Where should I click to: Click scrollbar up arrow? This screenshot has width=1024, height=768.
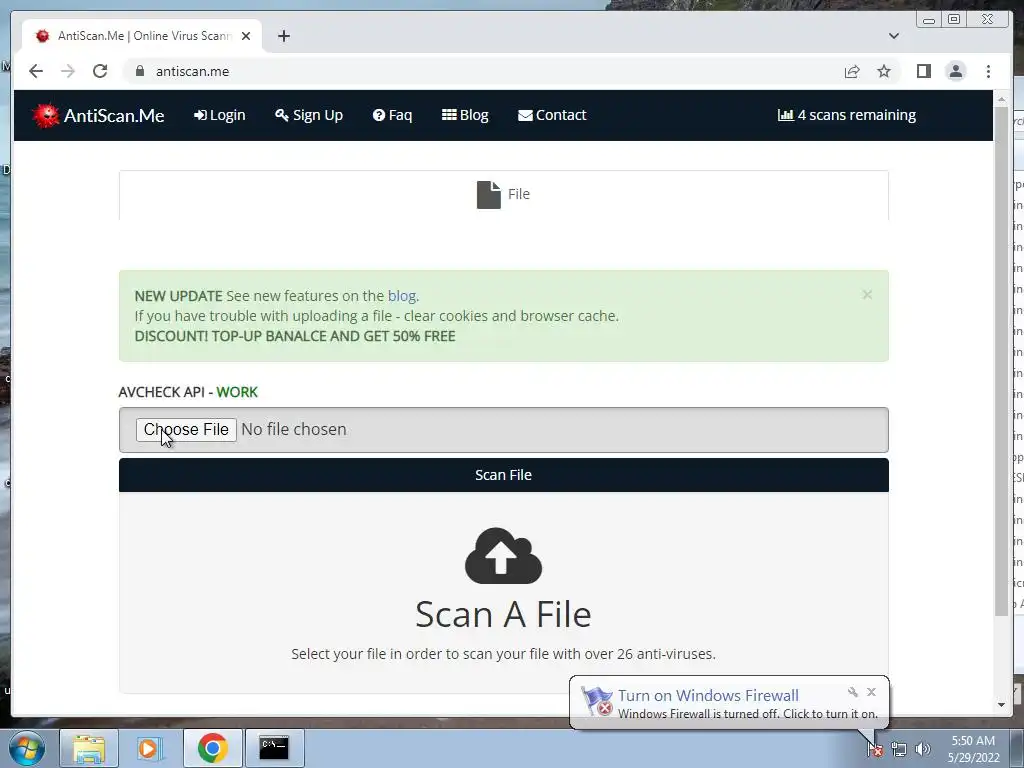pyautogui.click(x=1001, y=99)
